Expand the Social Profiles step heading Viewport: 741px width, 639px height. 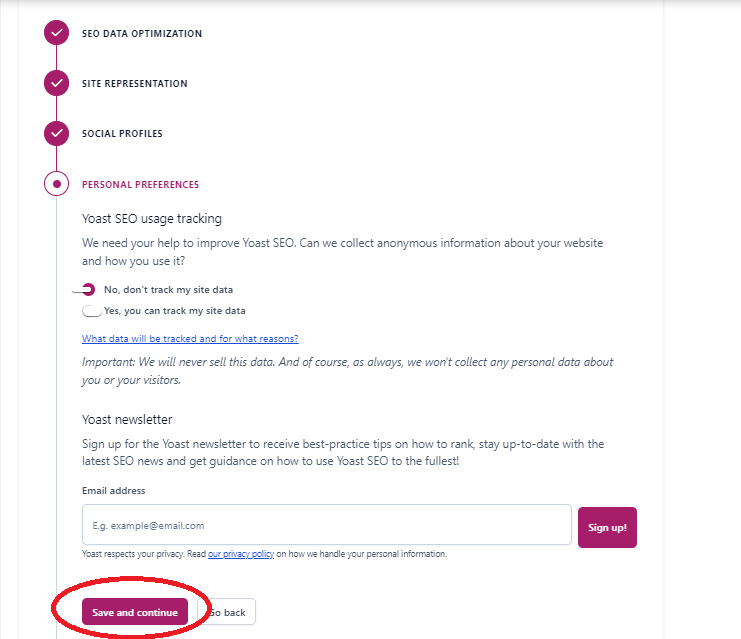122,134
